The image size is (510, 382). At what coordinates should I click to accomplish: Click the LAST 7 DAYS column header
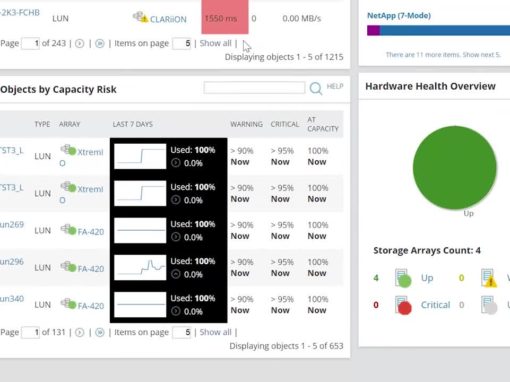[x=133, y=124]
